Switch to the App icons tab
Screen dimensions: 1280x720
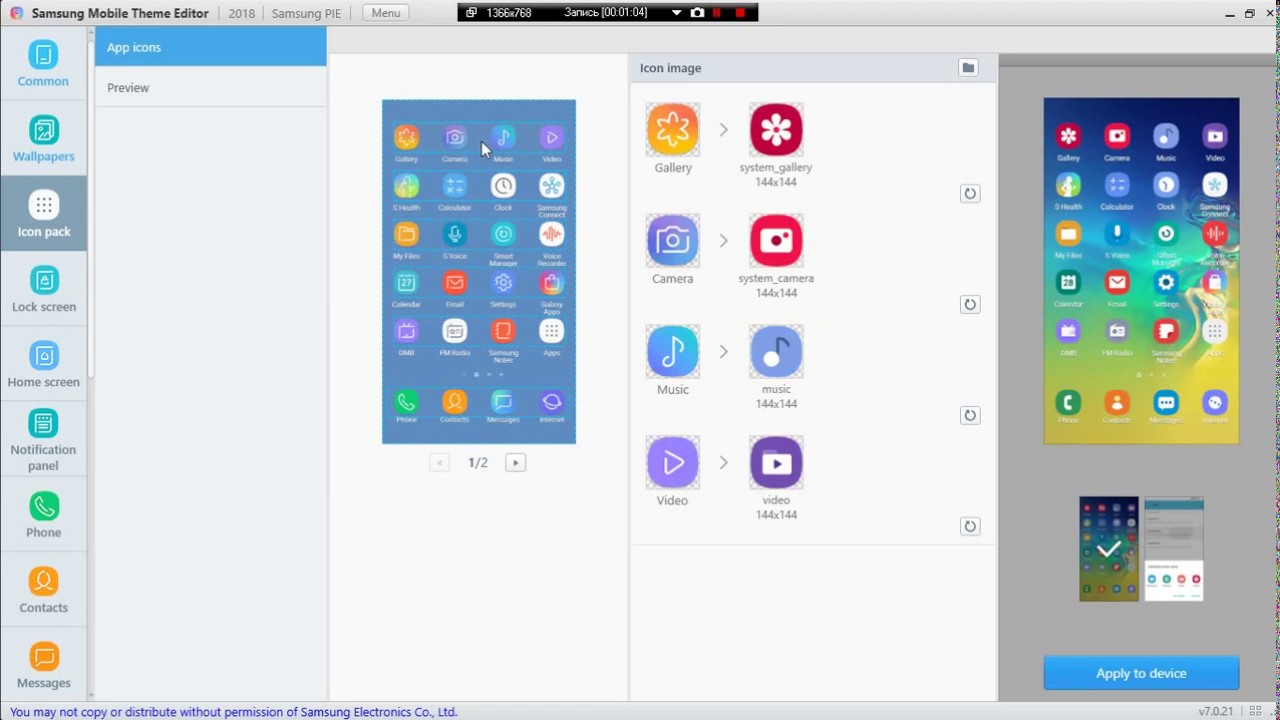[x=210, y=47]
